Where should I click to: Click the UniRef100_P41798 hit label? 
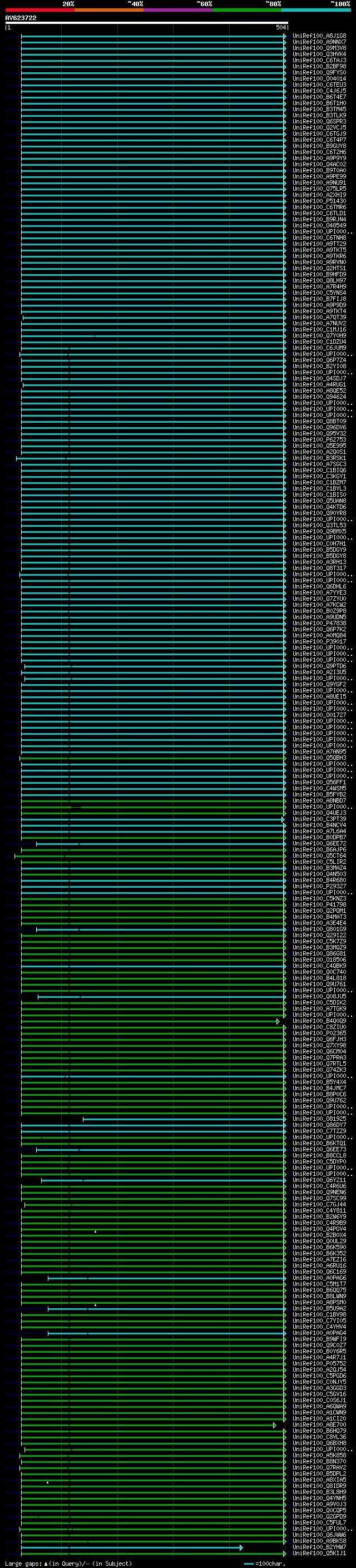click(319, 904)
